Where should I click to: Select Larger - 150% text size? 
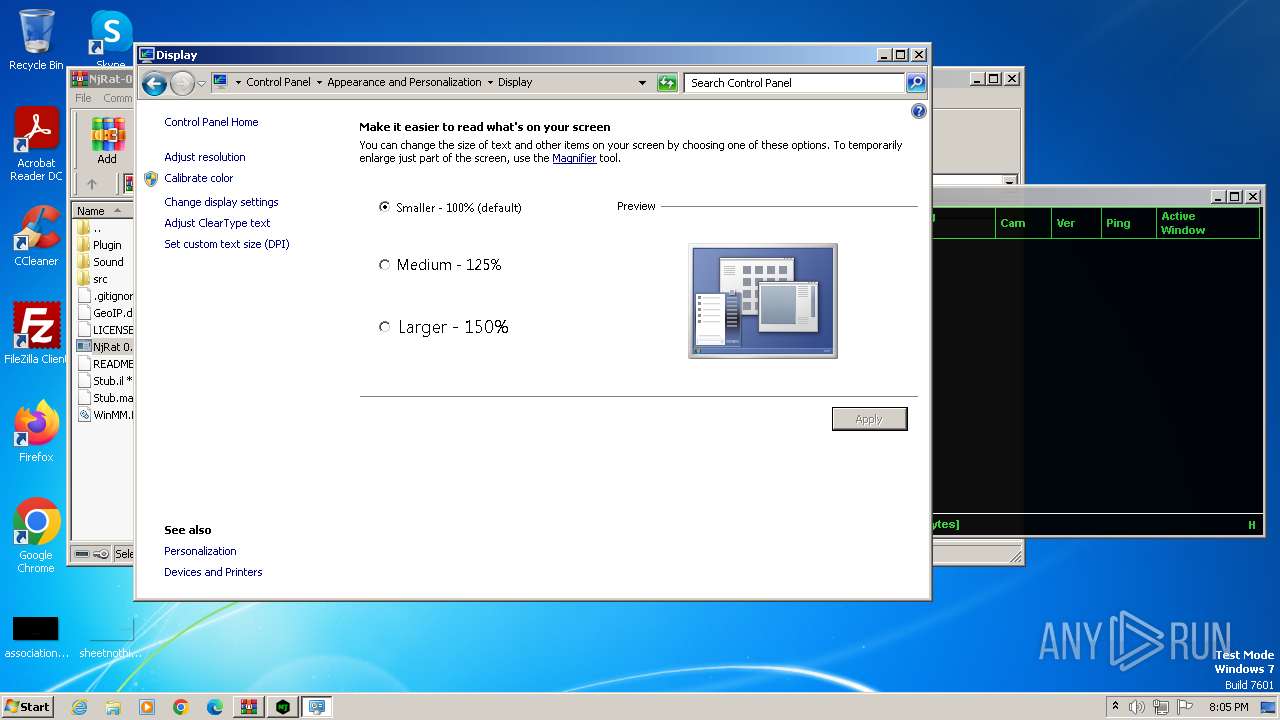pos(384,327)
